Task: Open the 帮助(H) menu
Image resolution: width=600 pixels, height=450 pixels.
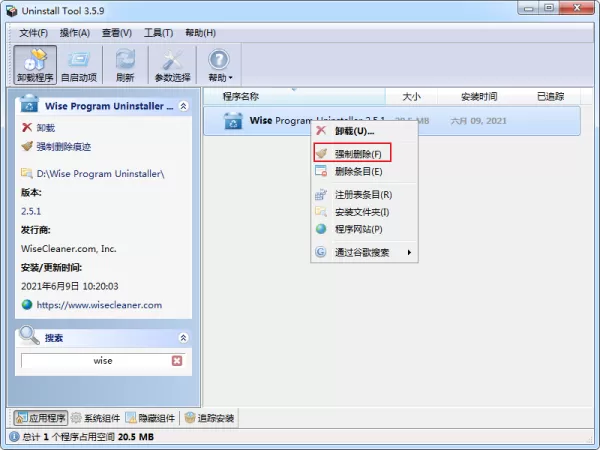Action: (201, 33)
